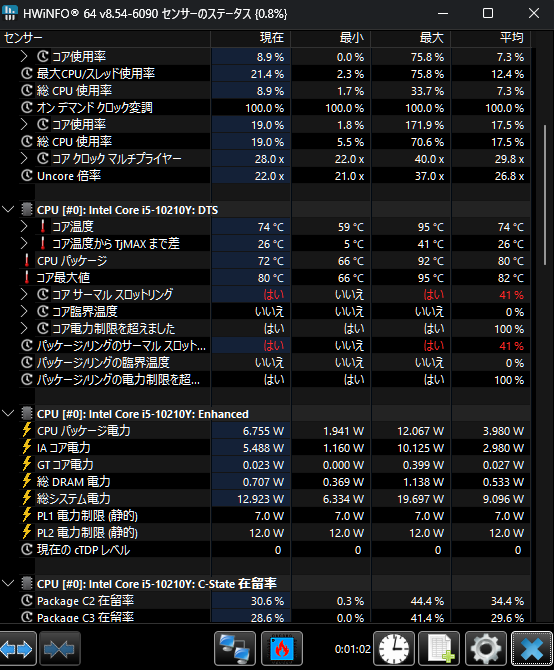554x670 pixels.
Task: Expand the first コア使用率 row
Action: 24,56
